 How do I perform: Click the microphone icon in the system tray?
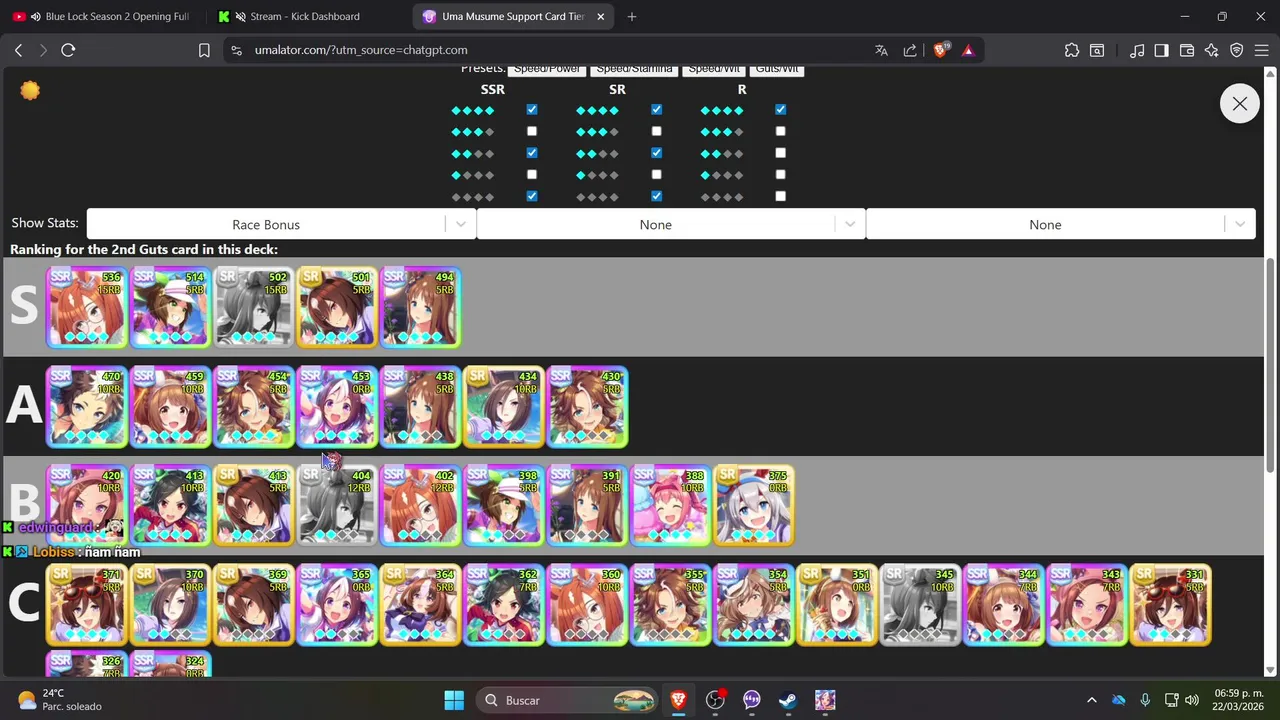pyautogui.click(x=1145, y=700)
